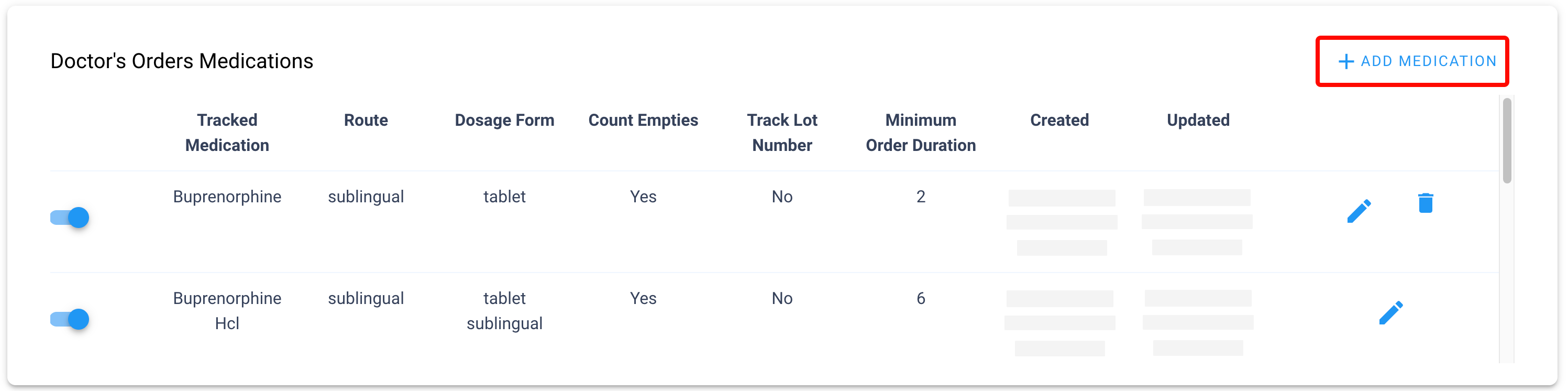Viewport: 1568px width, 391px height.
Task: Disable the Buprenorphine toggle switch
Action: [x=71, y=218]
